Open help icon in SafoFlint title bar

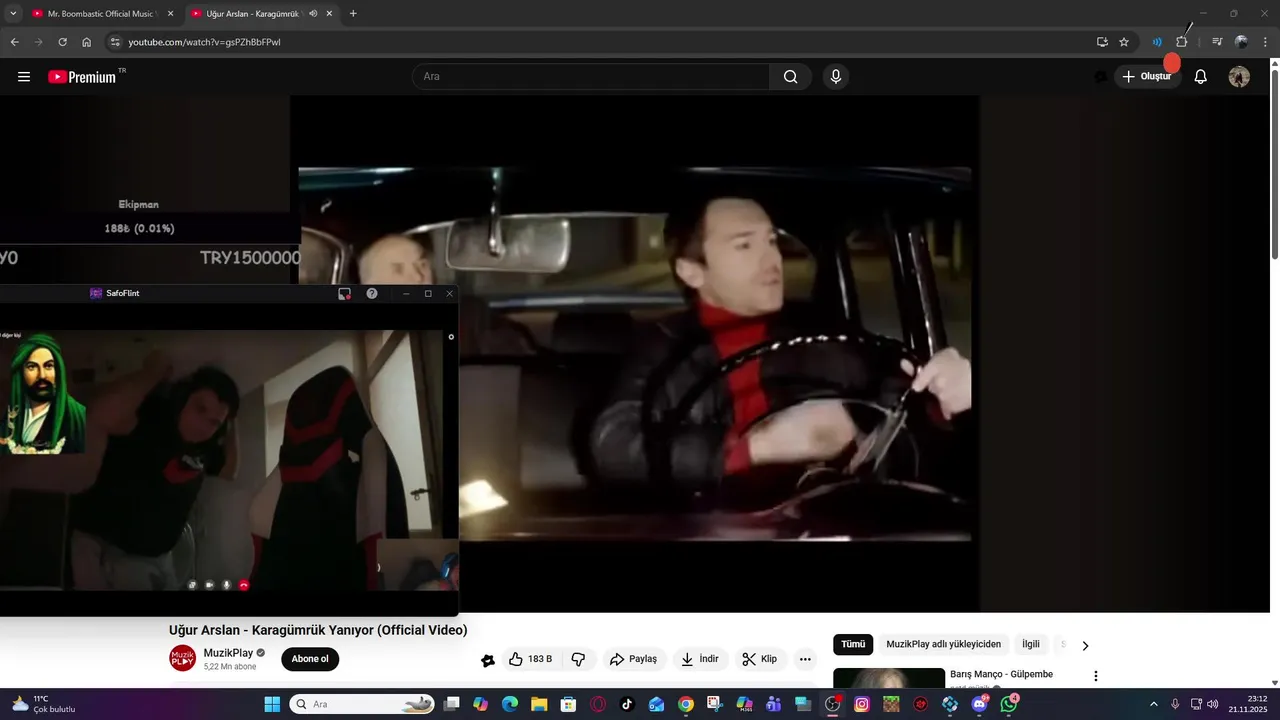point(372,293)
